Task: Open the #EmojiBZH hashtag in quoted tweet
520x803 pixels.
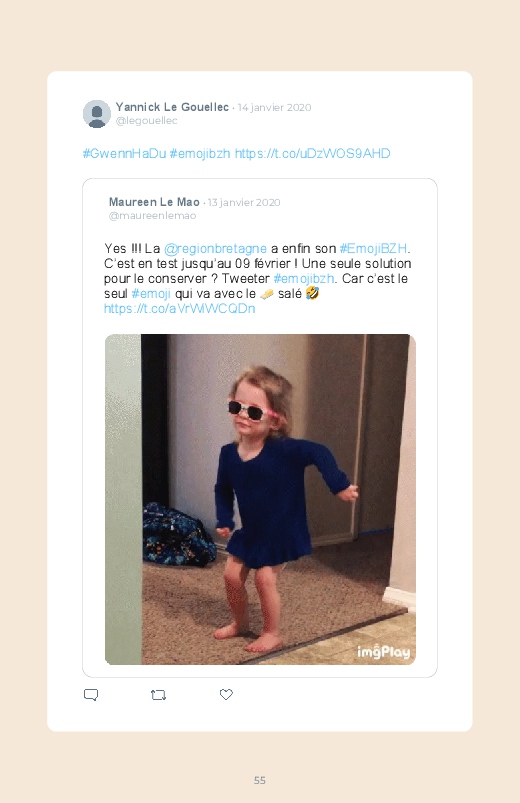Action: [373, 248]
